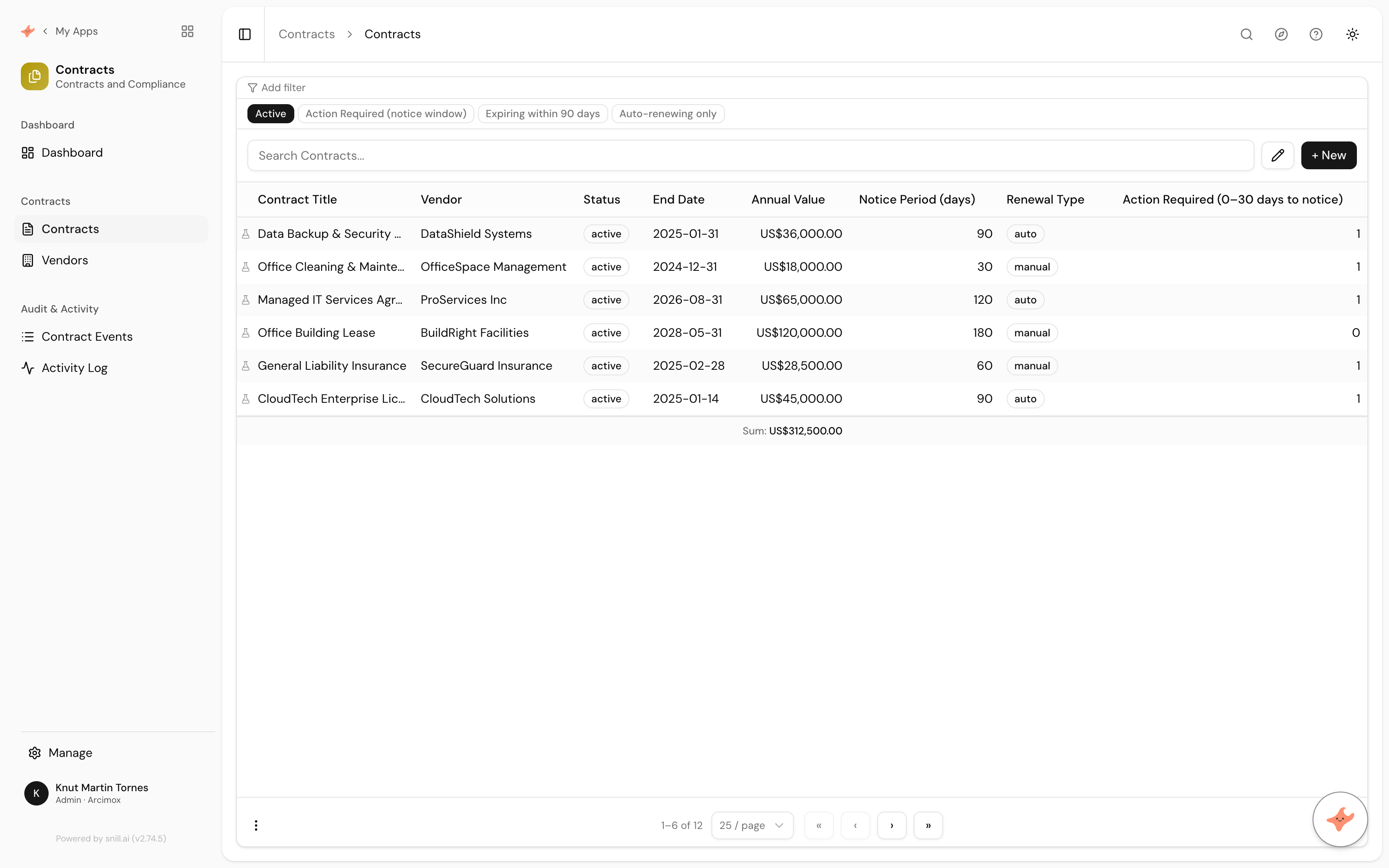This screenshot has width=1389, height=868.
Task: Click SecureGuard Insurance vendor cell
Action: 486,366
